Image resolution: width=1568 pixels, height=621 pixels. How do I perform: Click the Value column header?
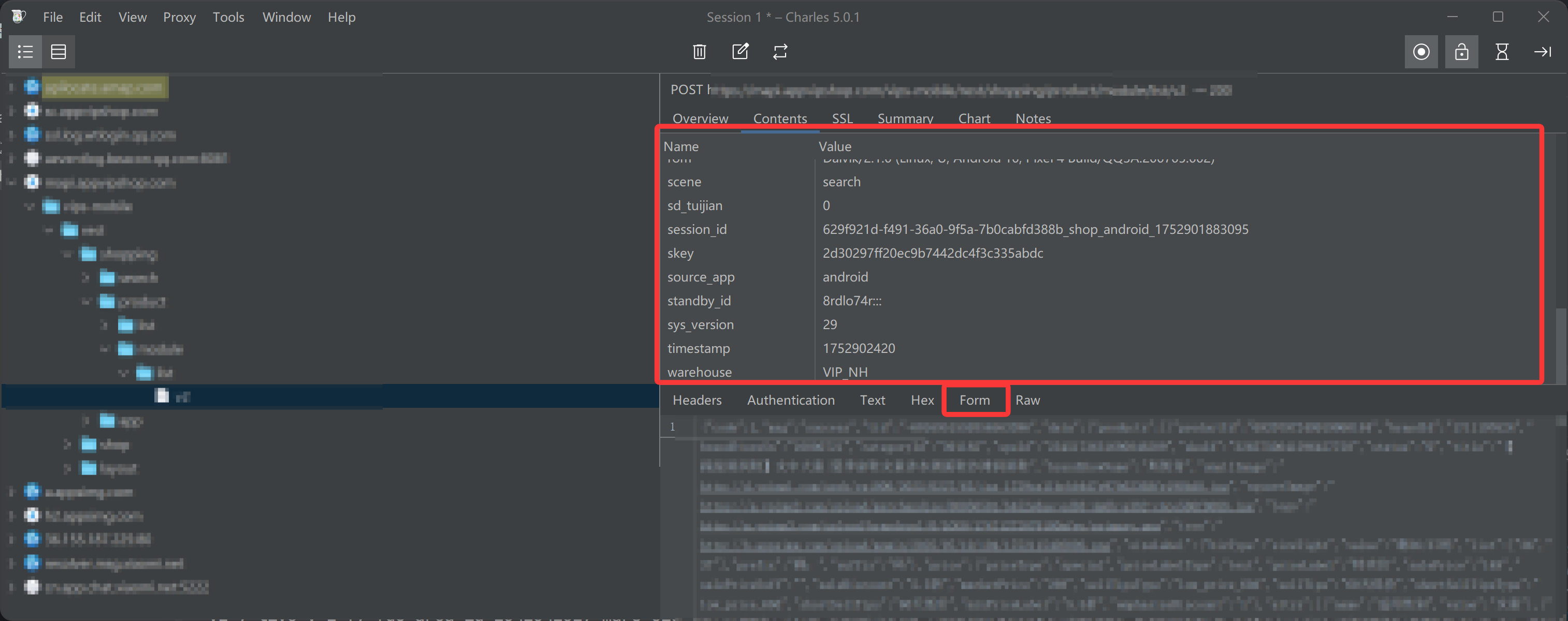point(835,146)
